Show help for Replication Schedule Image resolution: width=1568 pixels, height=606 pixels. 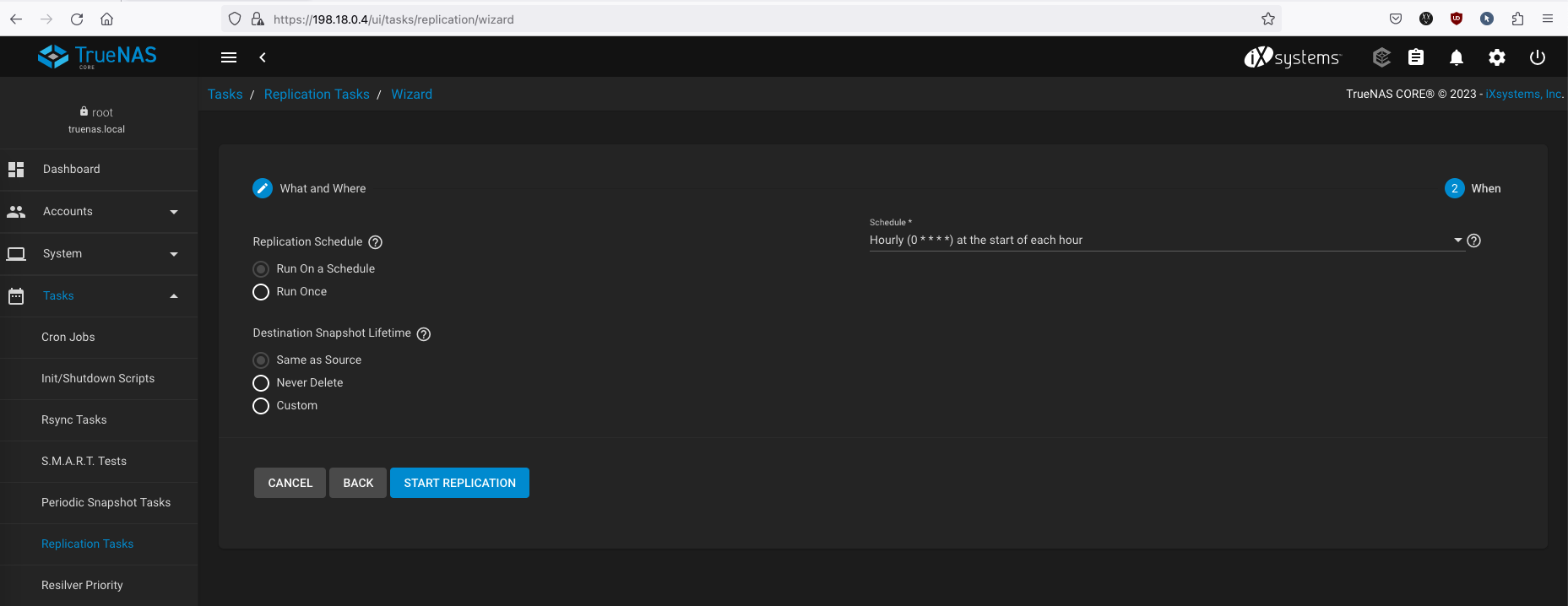(376, 242)
